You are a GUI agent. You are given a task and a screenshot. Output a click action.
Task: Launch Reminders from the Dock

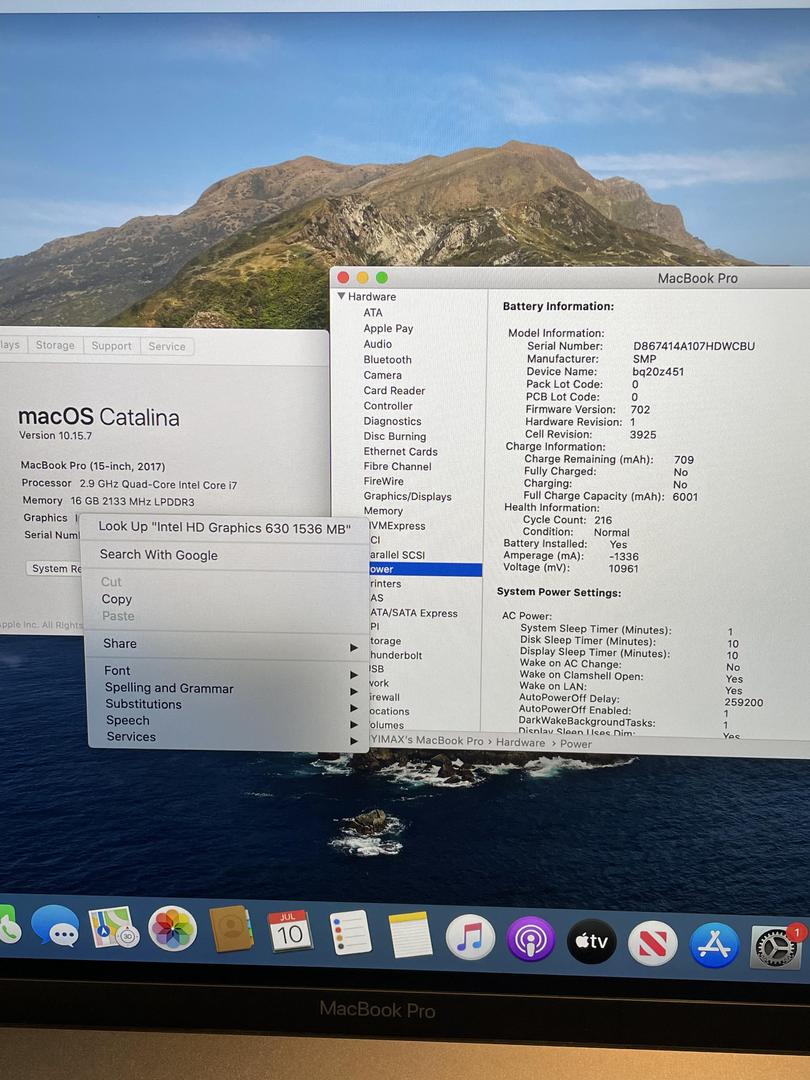pos(351,933)
